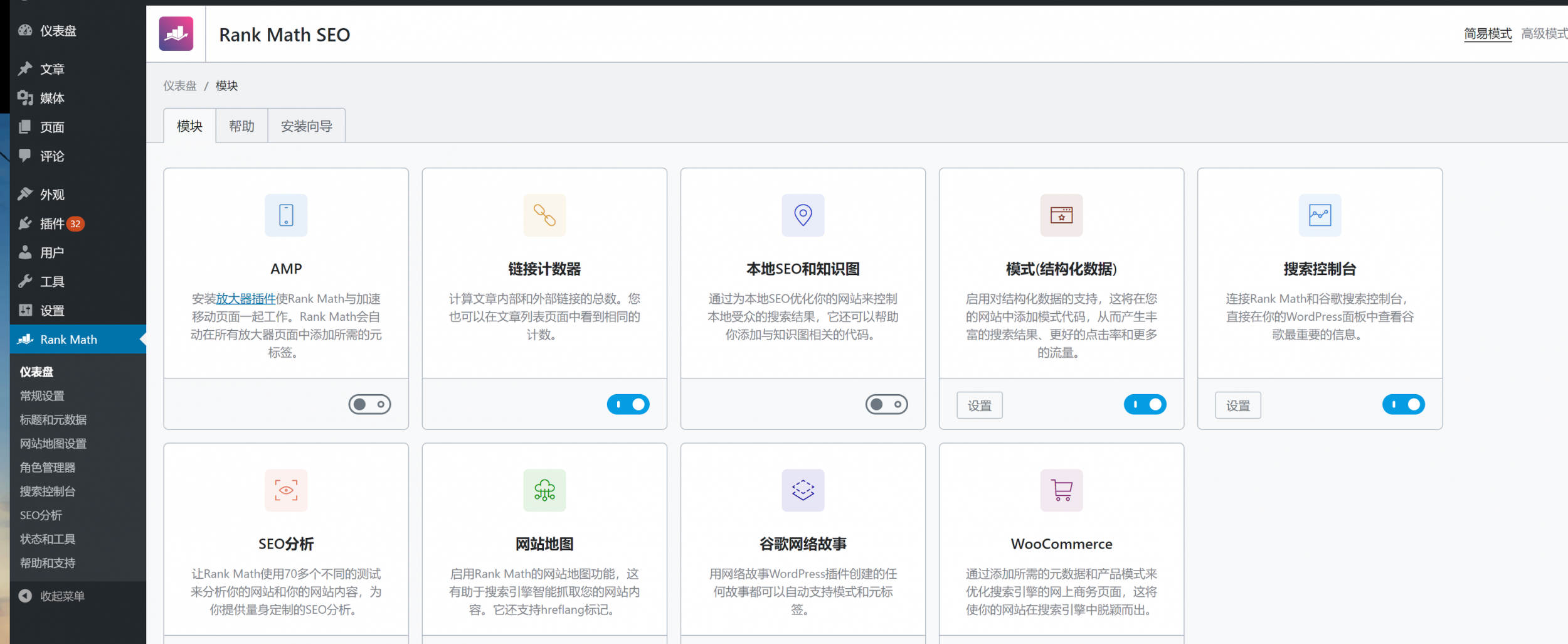The image size is (1568, 644).
Task: Click the Rank Math SEO logo icon
Action: pyautogui.click(x=176, y=34)
